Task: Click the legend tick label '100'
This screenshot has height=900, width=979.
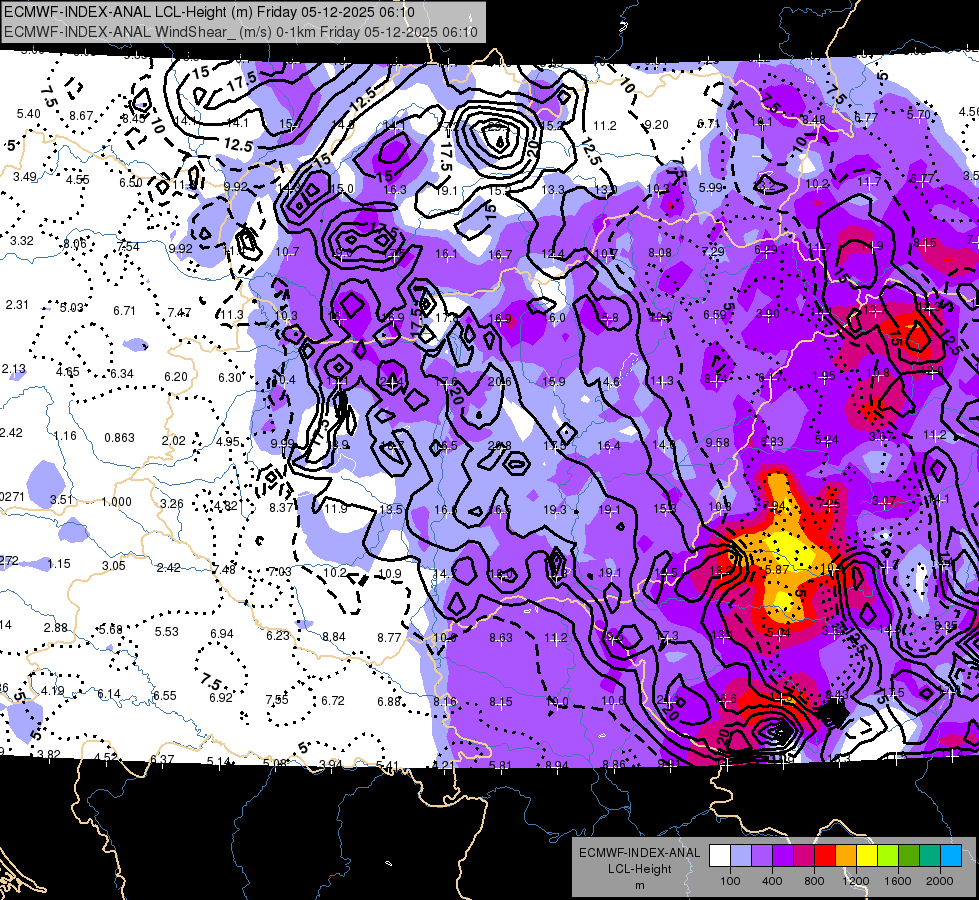Action: (x=730, y=881)
